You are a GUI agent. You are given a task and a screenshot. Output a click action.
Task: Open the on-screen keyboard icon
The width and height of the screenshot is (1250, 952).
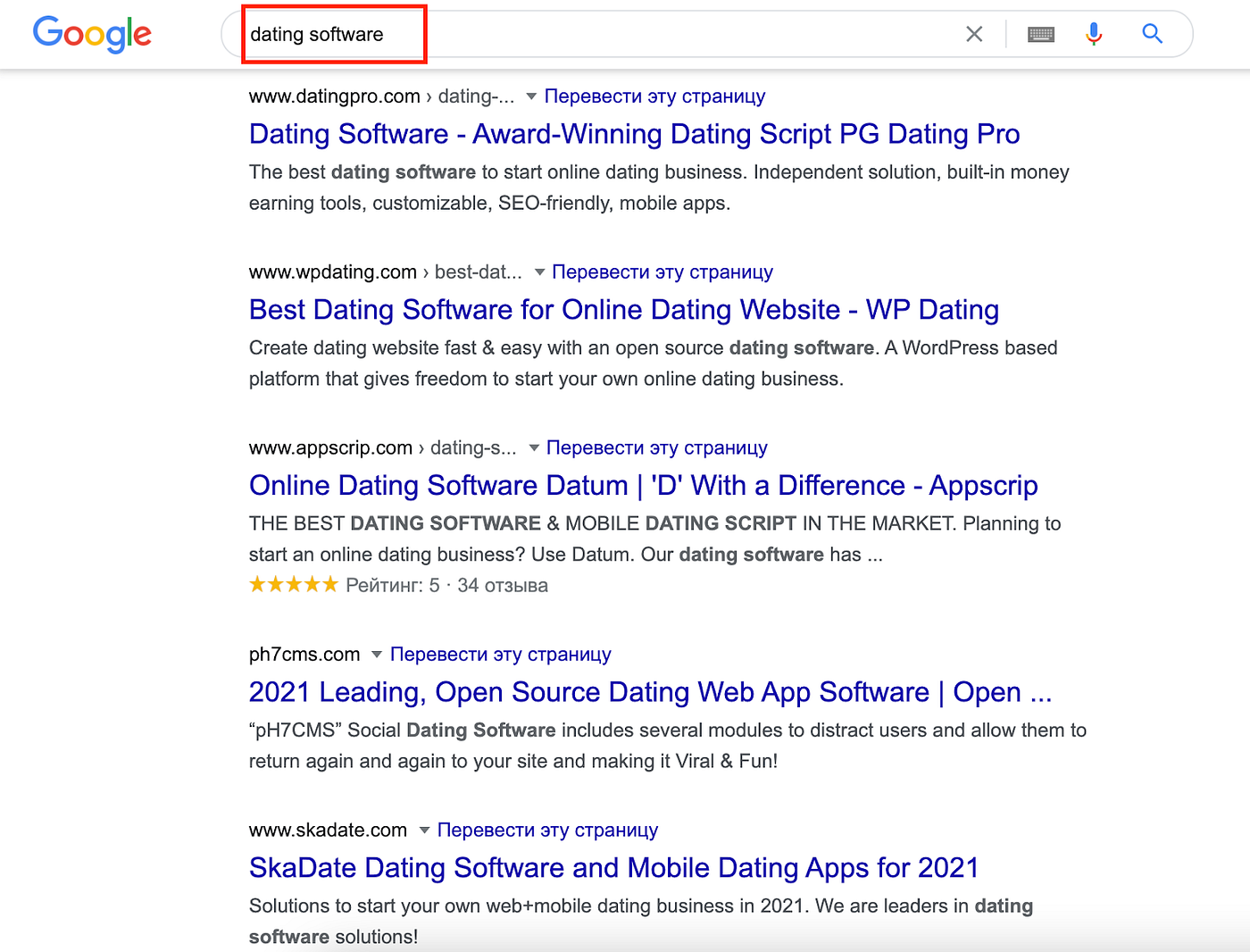[x=1041, y=34]
